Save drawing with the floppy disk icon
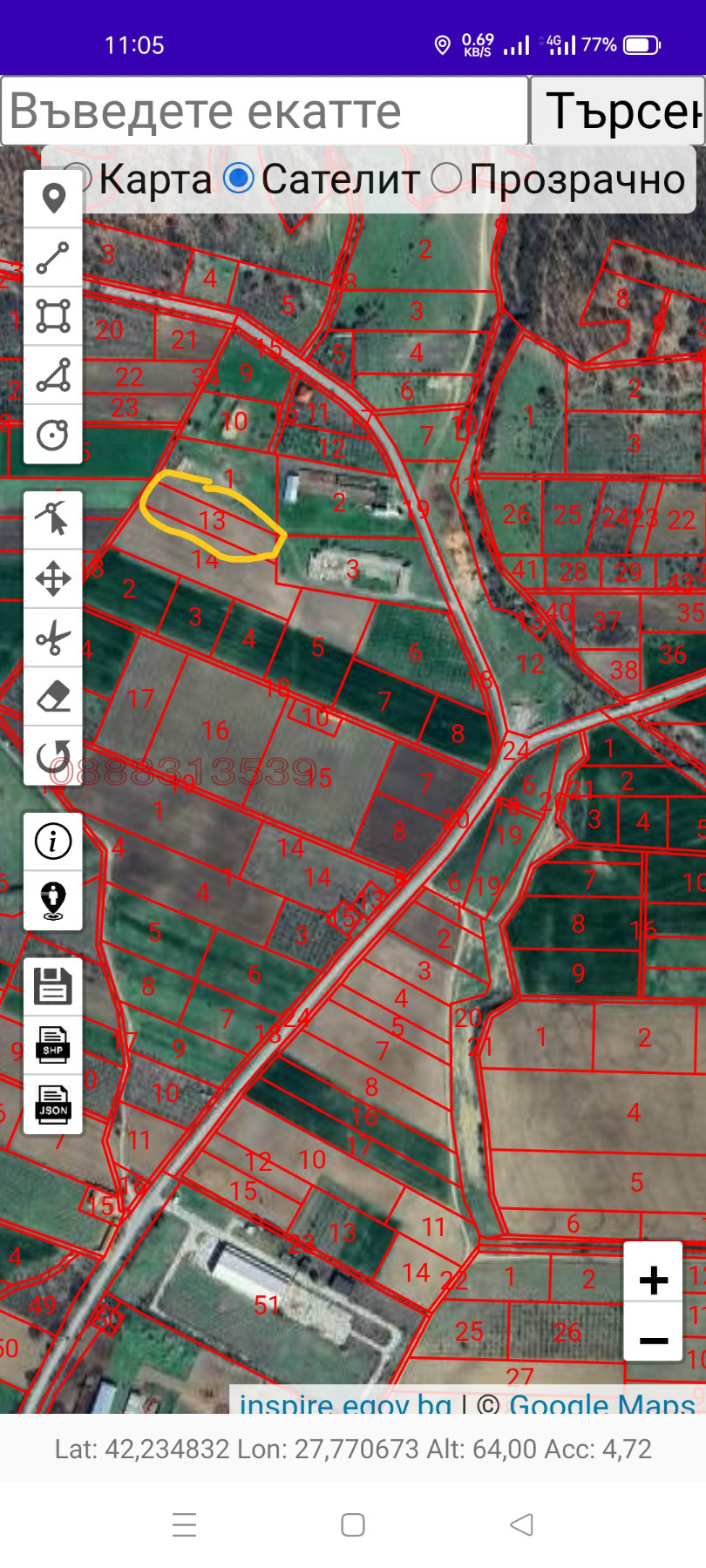 click(x=53, y=987)
